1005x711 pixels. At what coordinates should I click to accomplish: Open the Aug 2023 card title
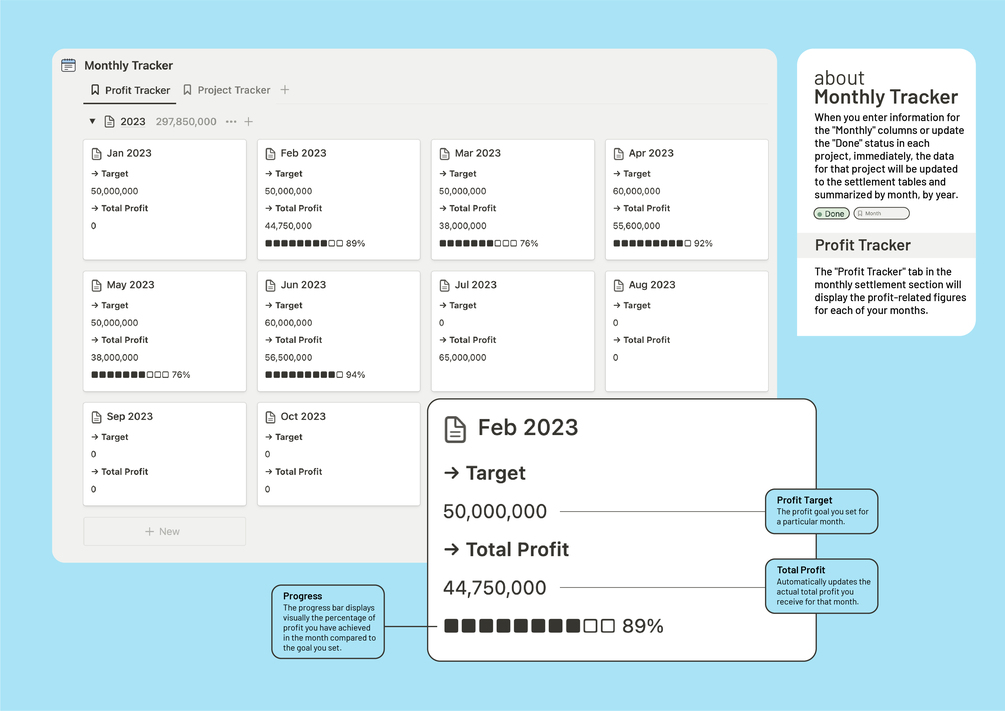coord(652,285)
